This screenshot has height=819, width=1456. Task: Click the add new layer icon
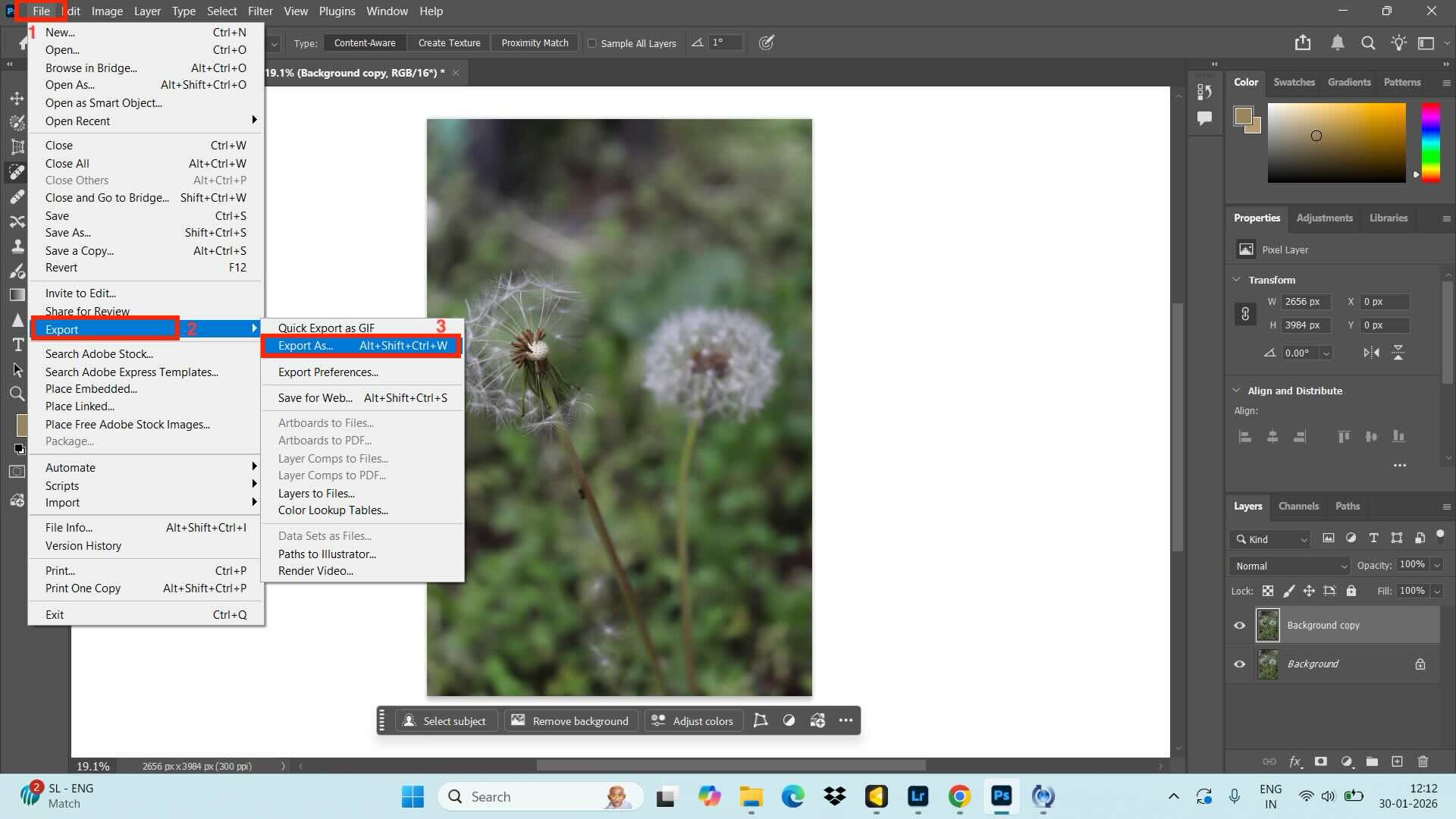click(1398, 761)
